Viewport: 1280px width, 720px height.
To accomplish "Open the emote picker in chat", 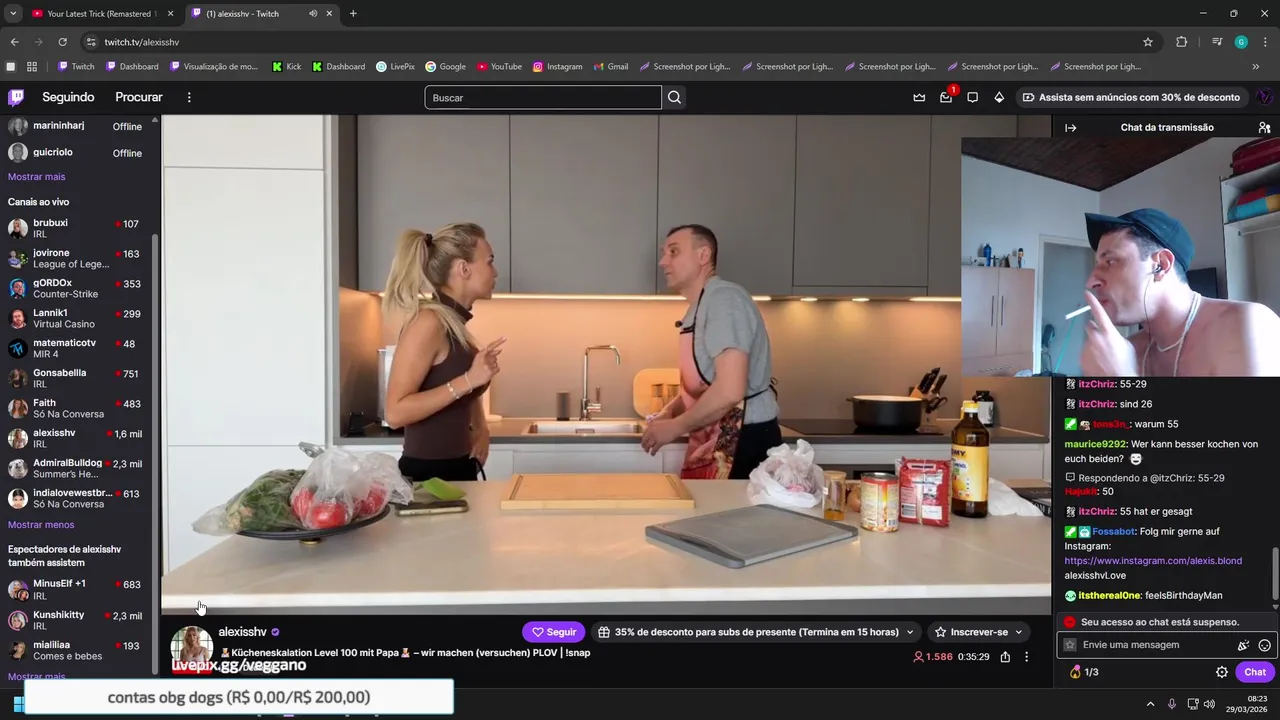I will point(1265,645).
